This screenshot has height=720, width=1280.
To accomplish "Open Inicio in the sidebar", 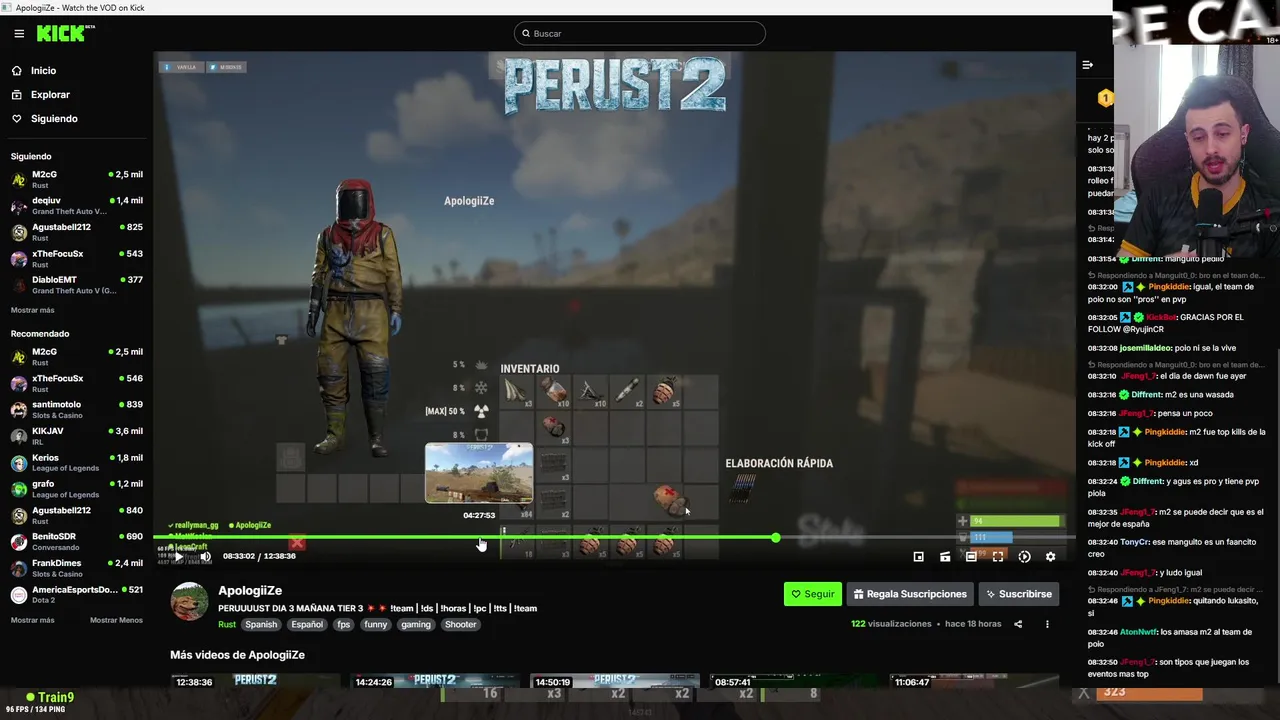I will click(43, 71).
